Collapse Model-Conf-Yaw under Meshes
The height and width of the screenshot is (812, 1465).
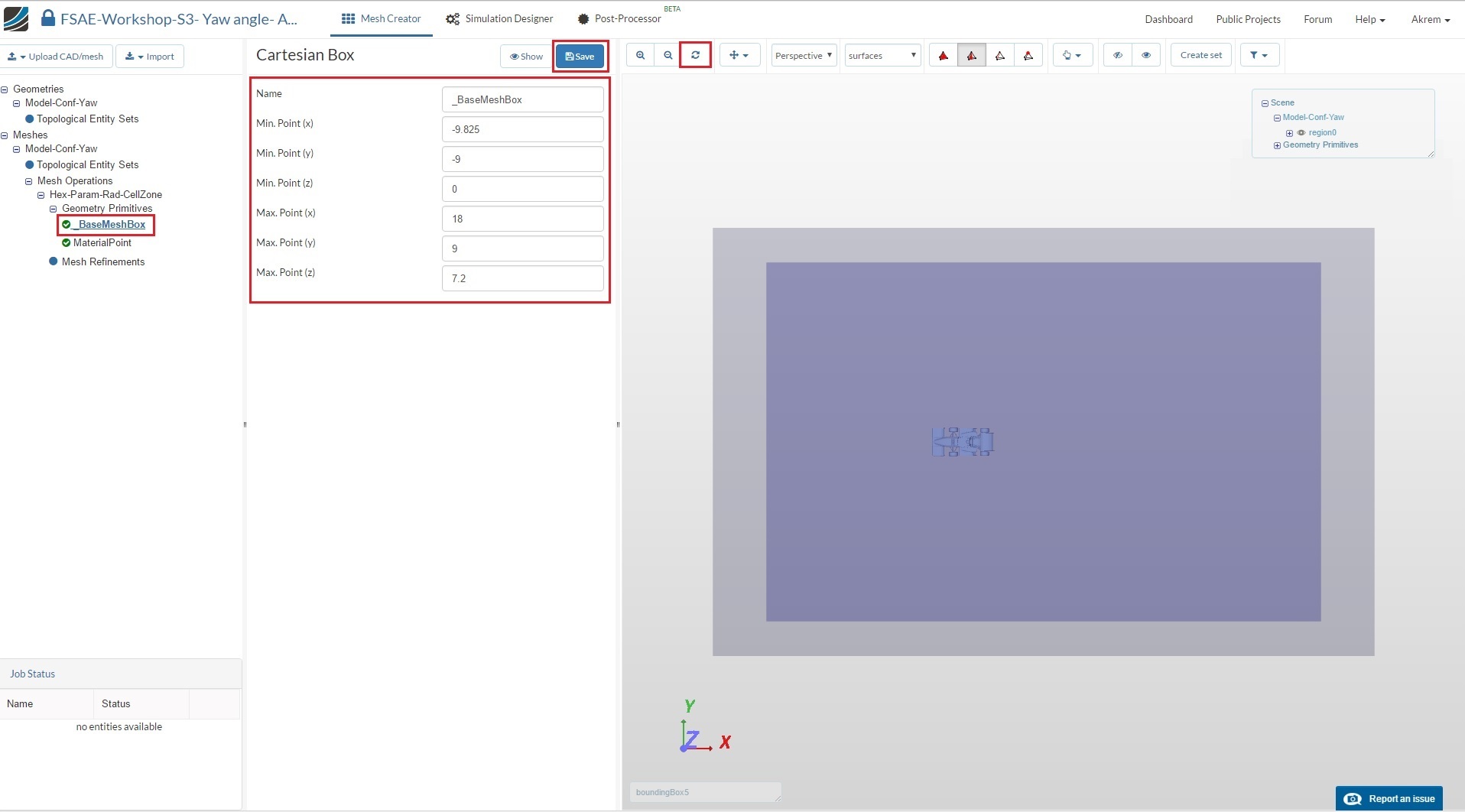click(x=17, y=149)
